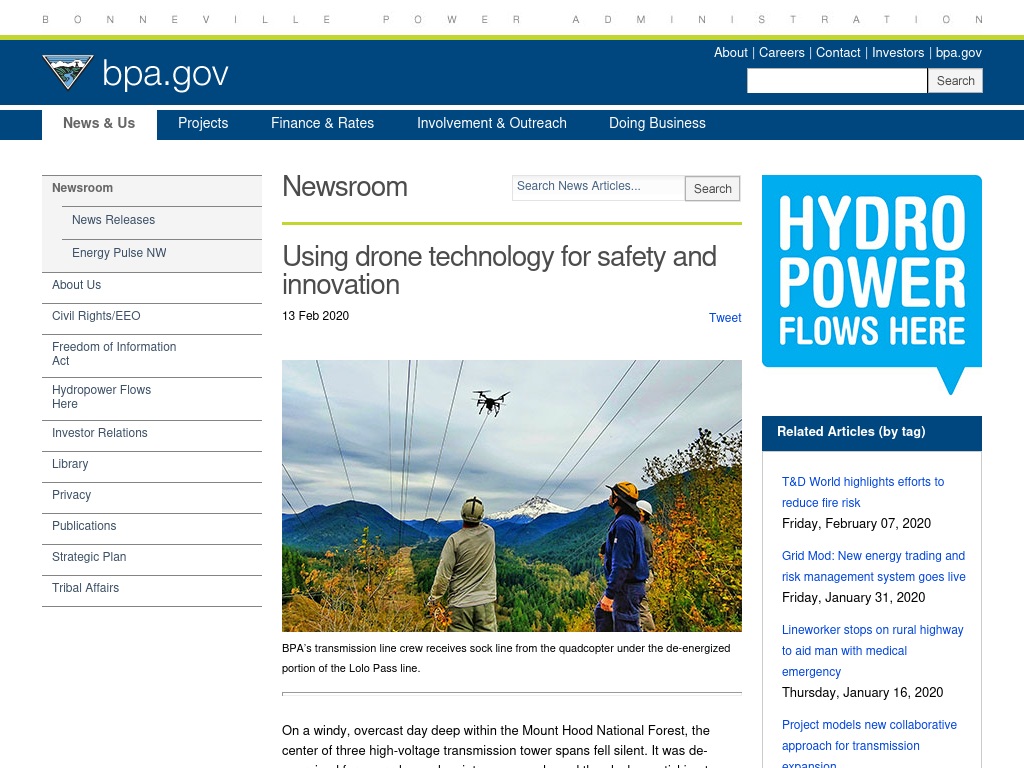Focus the Search News Articles field
The width and height of the screenshot is (1024, 768).
(598, 187)
